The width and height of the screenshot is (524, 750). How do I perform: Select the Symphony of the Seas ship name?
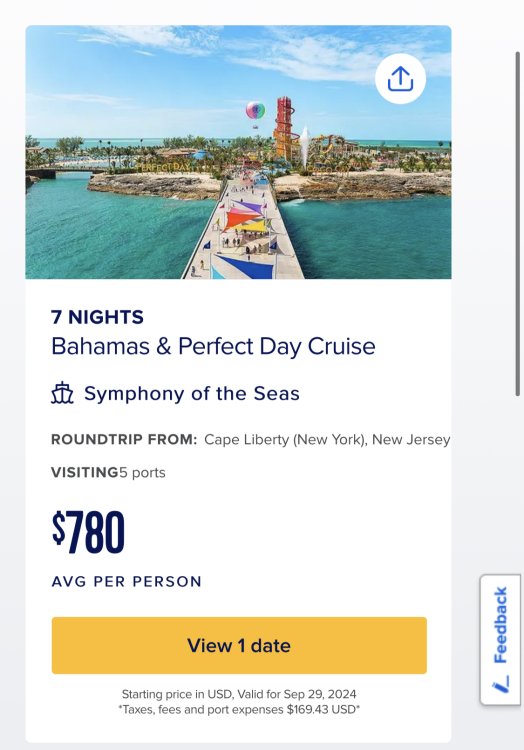[x=192, y=394]
